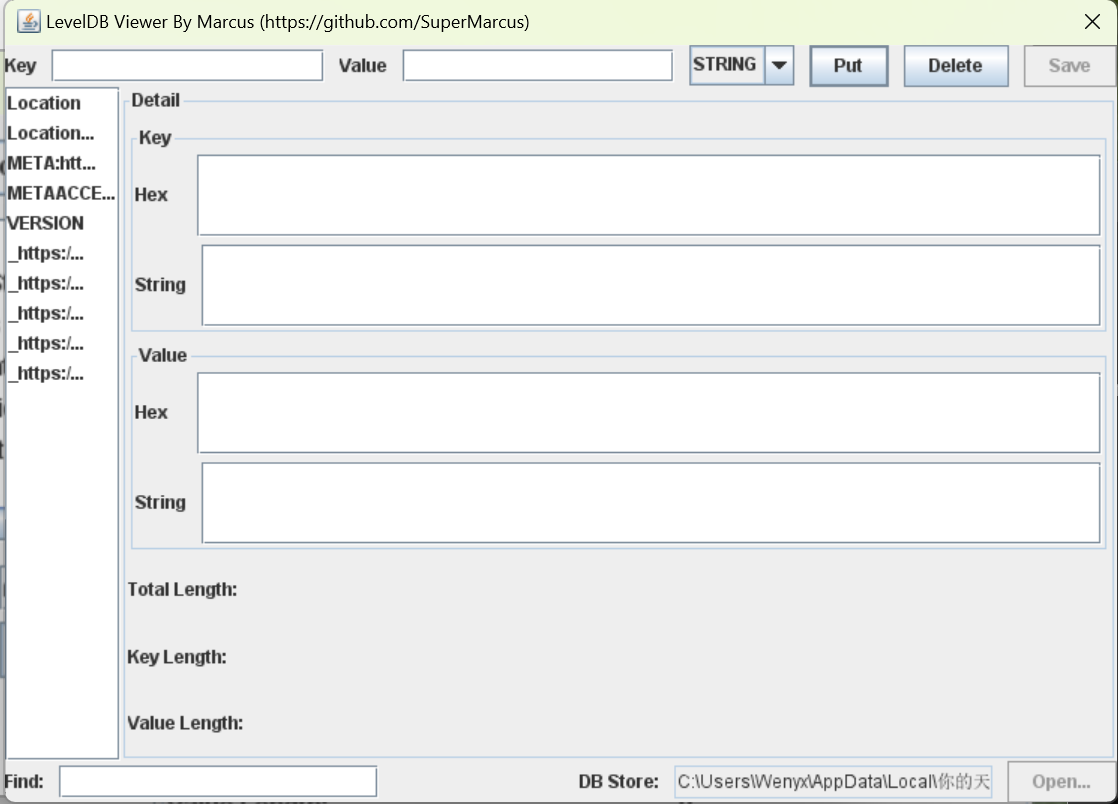Click the Key String text area
The height and width of the screenshot is (804, 1118).
651,285
